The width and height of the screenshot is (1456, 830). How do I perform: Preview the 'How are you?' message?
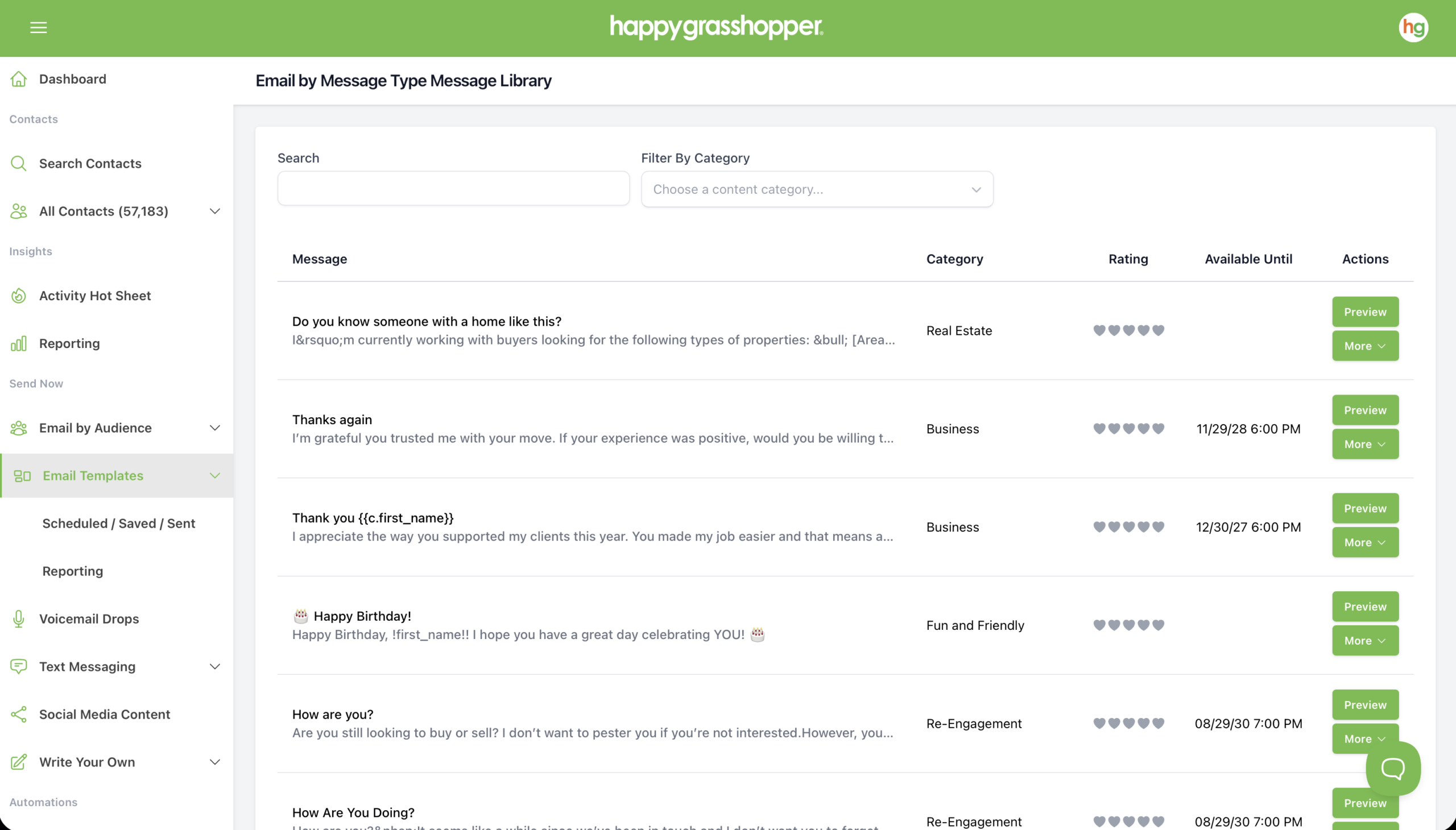coord(1365,704)
